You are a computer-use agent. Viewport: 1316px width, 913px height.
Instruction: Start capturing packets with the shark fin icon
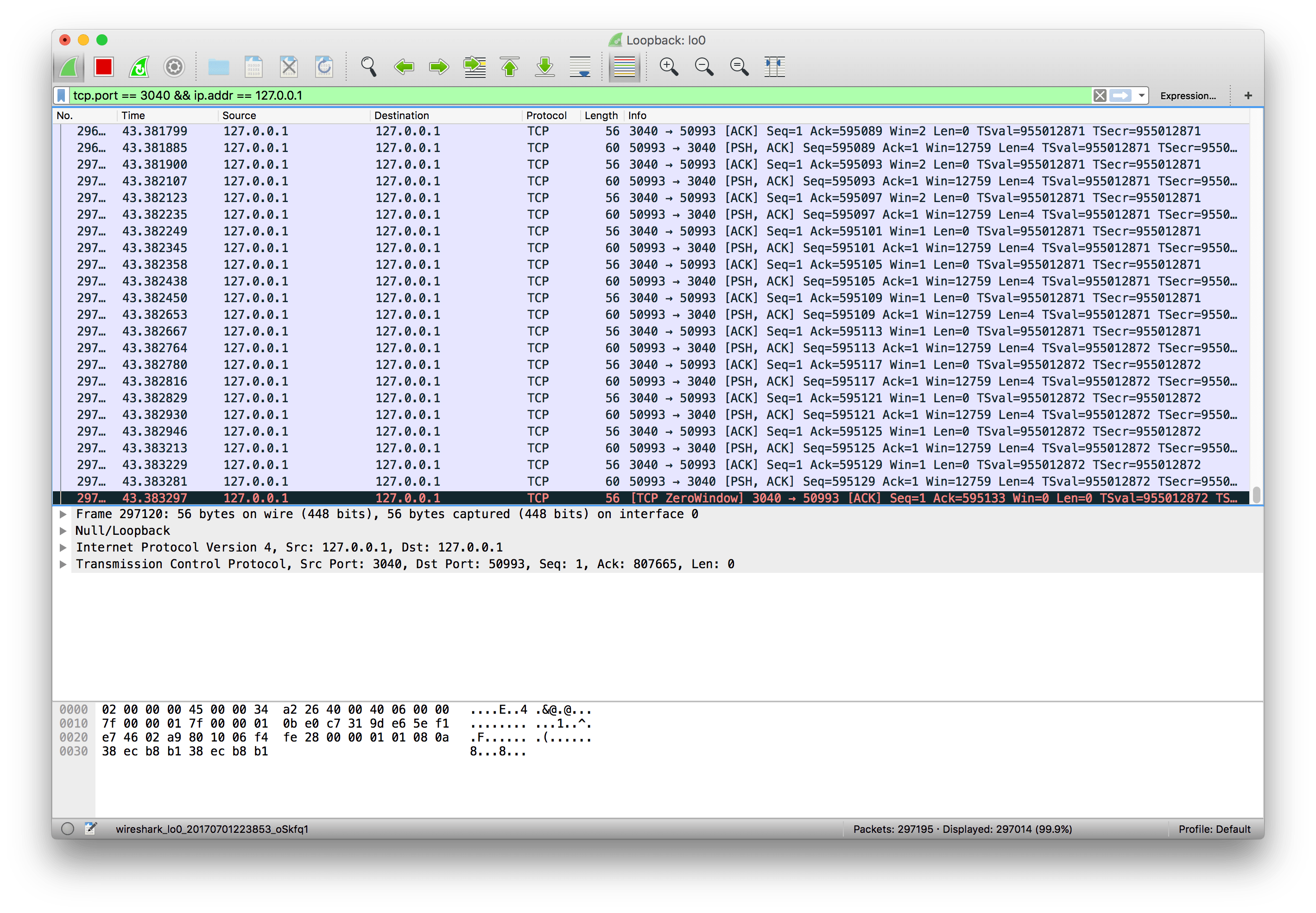click(69, 67)
